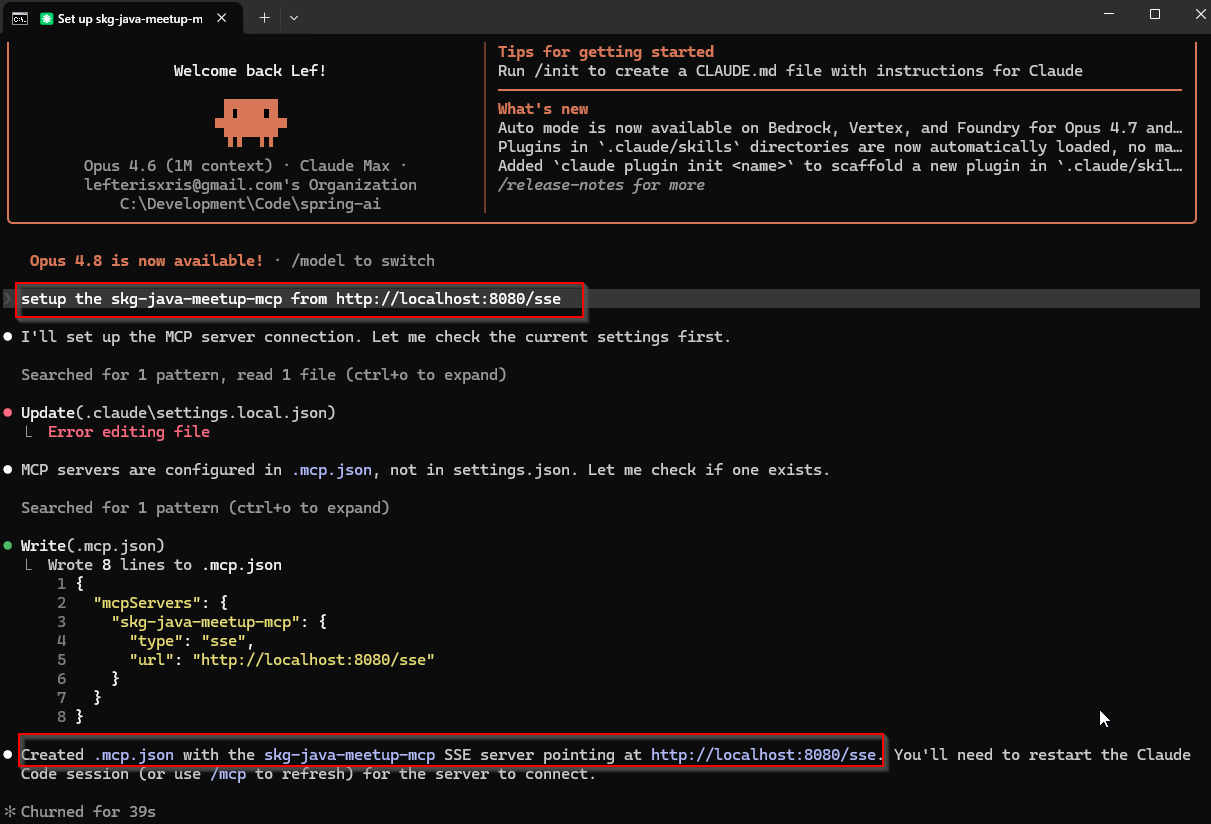
Task: Click the "type": "sse" JSON line
Action: coord(192,641)
